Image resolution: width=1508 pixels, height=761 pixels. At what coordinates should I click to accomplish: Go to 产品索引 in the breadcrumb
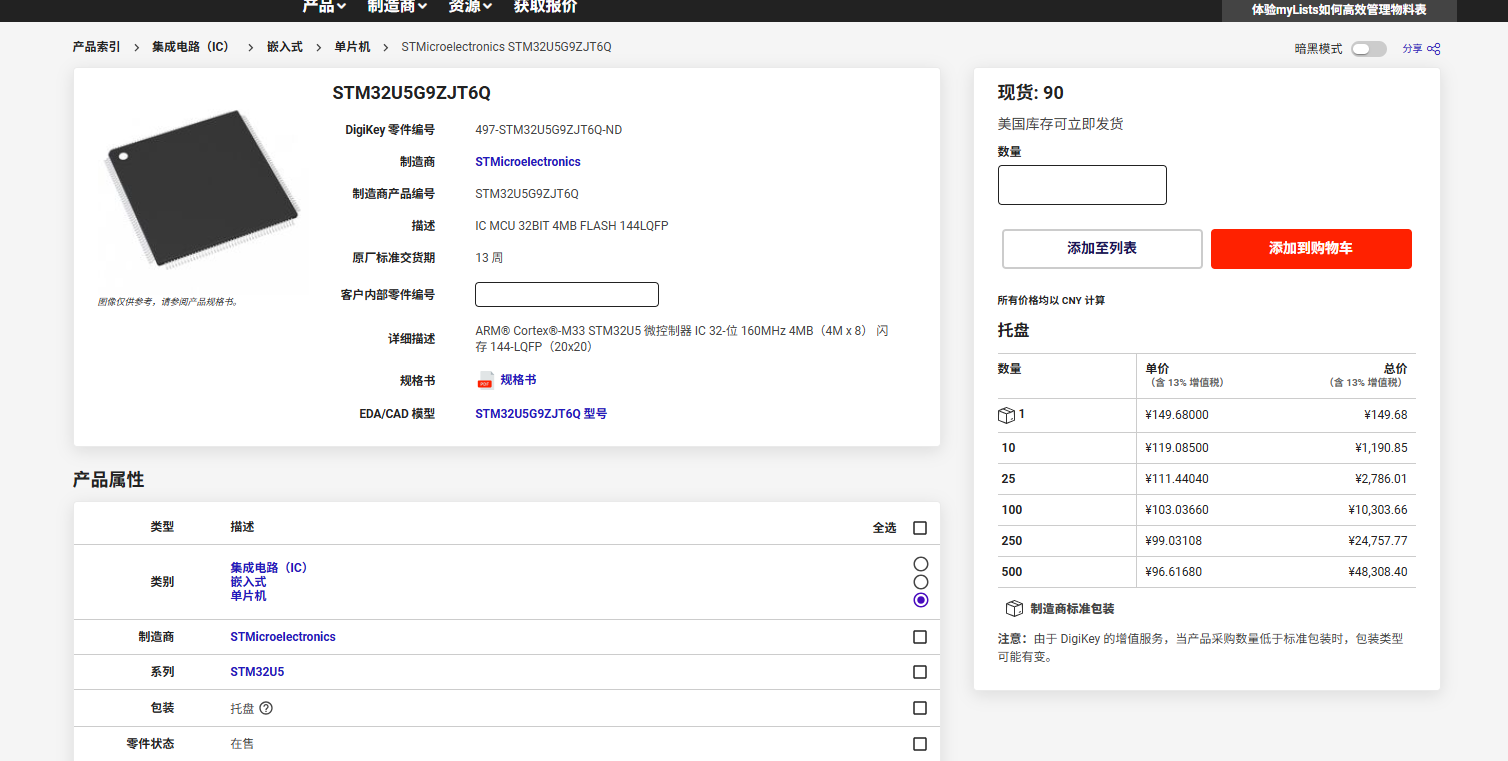point(96,47)
